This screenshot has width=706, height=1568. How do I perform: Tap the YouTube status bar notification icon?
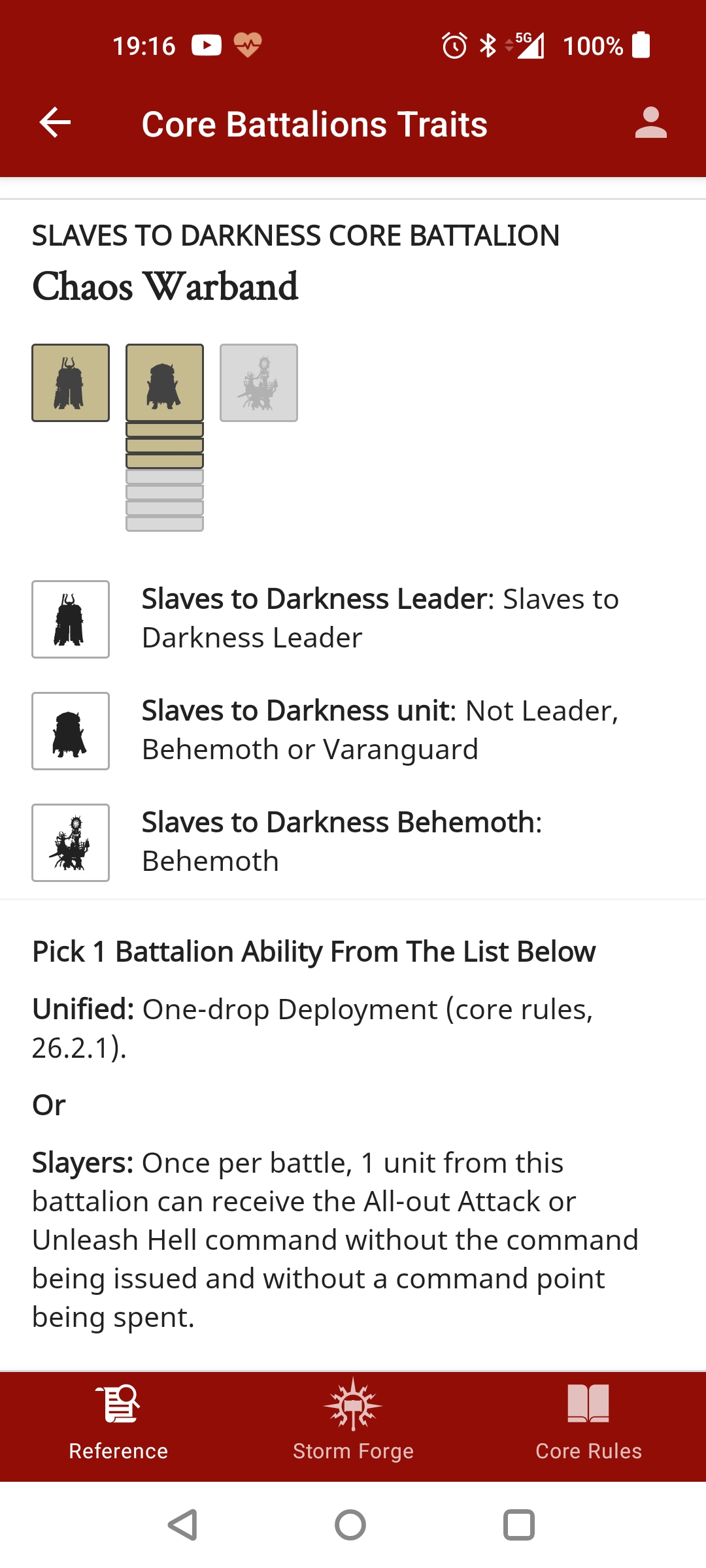point(207,45)
